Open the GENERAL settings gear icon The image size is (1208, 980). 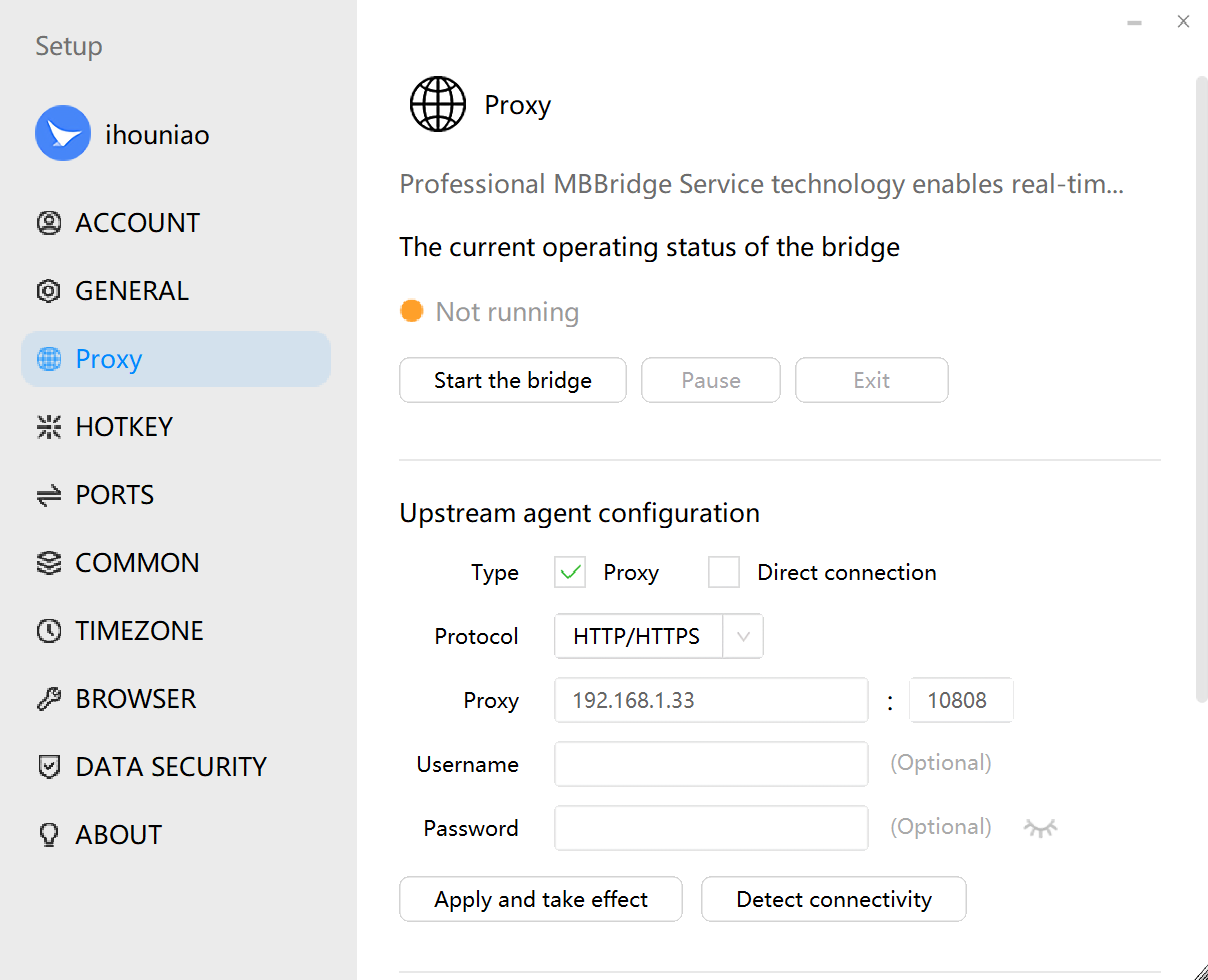pos(48,290)
